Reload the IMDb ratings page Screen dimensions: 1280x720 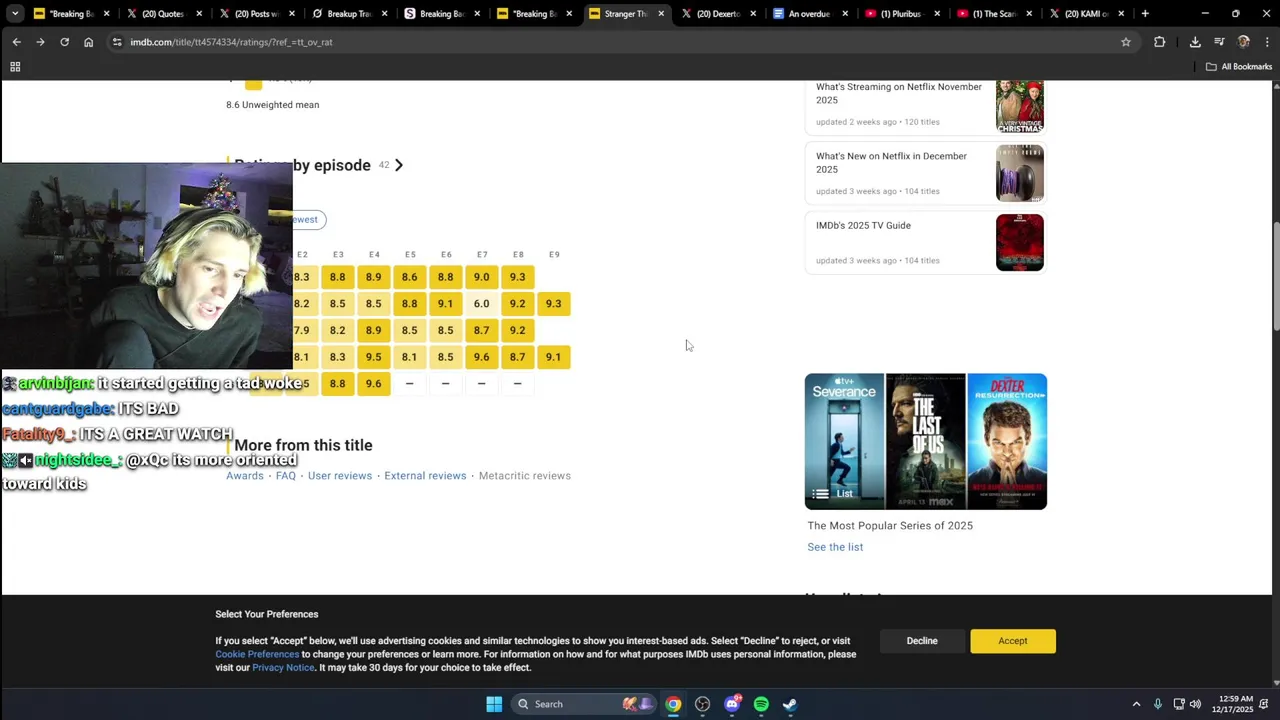click(x=64, y=42)
